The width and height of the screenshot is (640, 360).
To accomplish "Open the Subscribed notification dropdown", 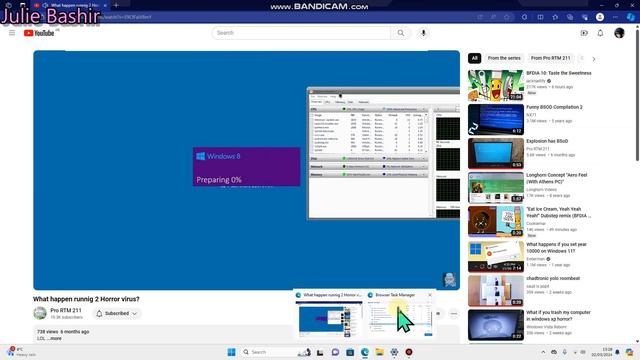I will [116, 313].
